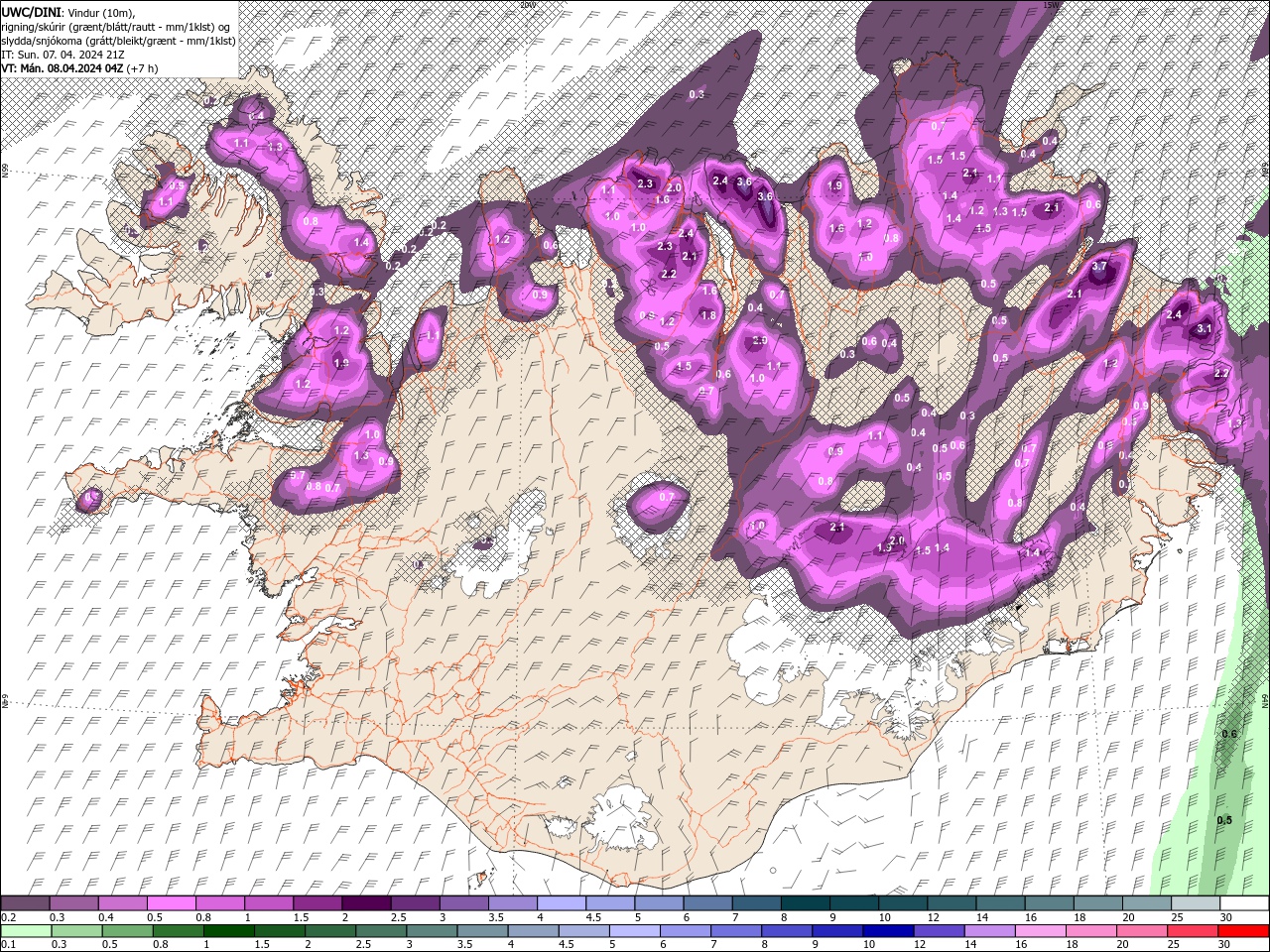The width and height of the screenshot is (1270, 952).
Task: Click the 'IT: Sun. 07. 04. 2024 21Z' line
Action: (x=62, y=54)
